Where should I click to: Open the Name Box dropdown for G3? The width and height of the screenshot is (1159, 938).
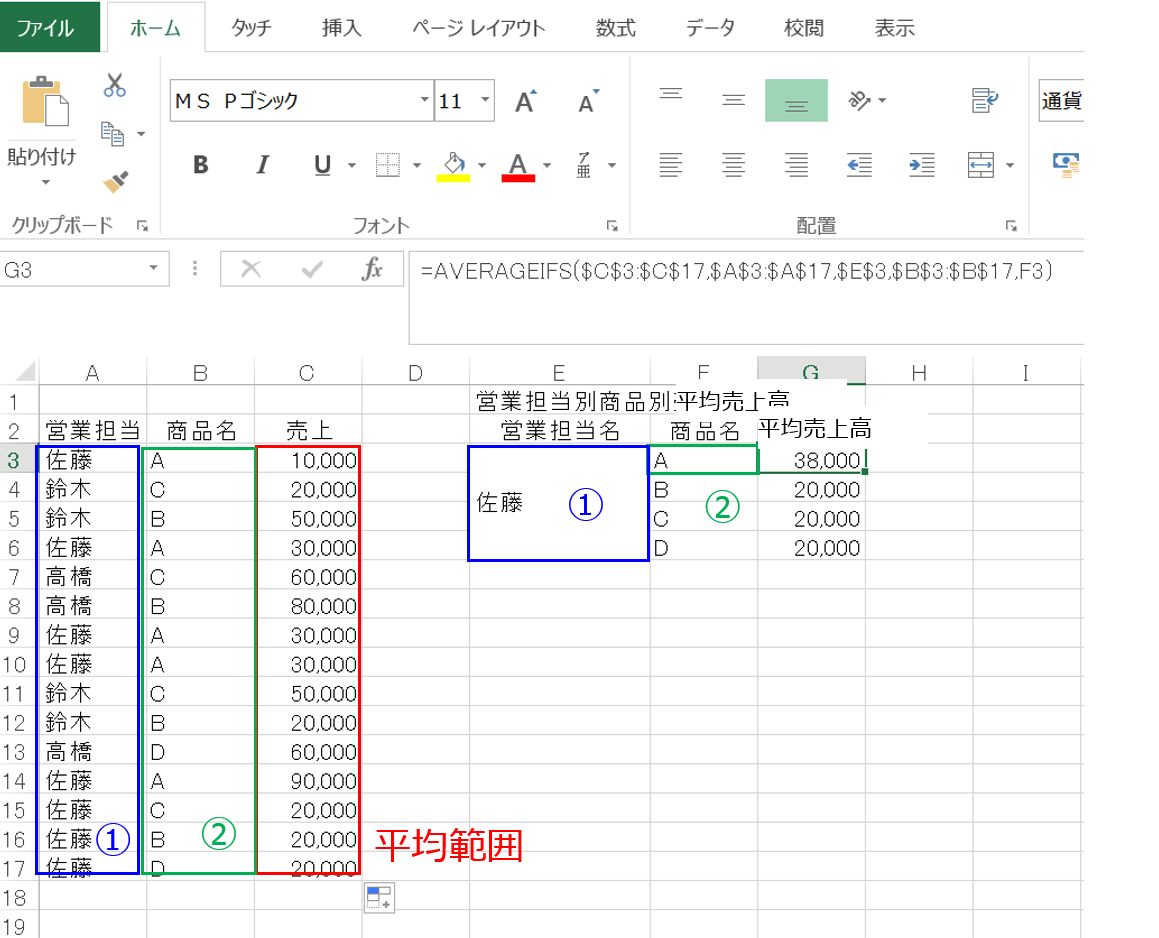coord(153,269)
